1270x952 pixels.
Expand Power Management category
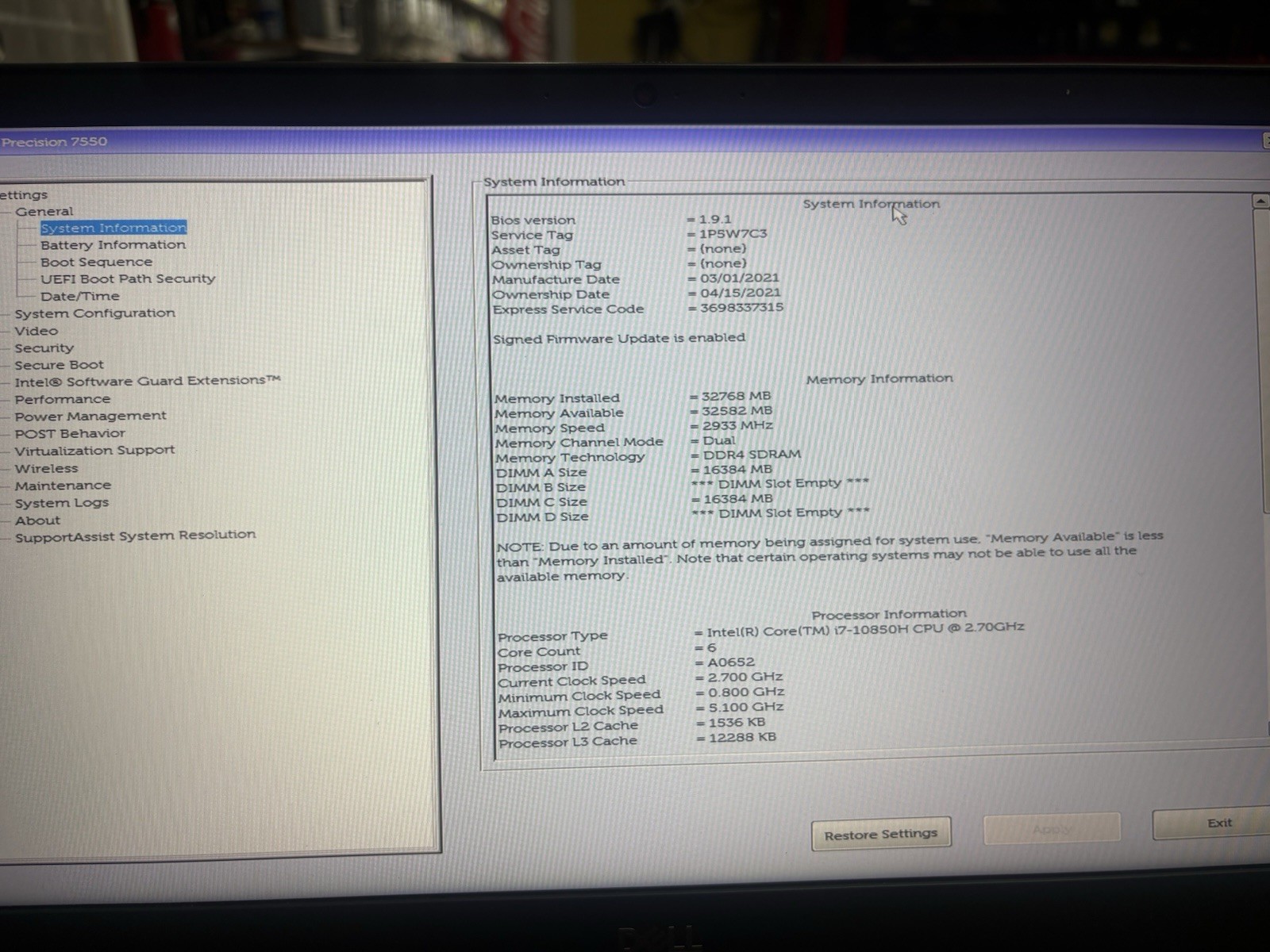(90, 416)
